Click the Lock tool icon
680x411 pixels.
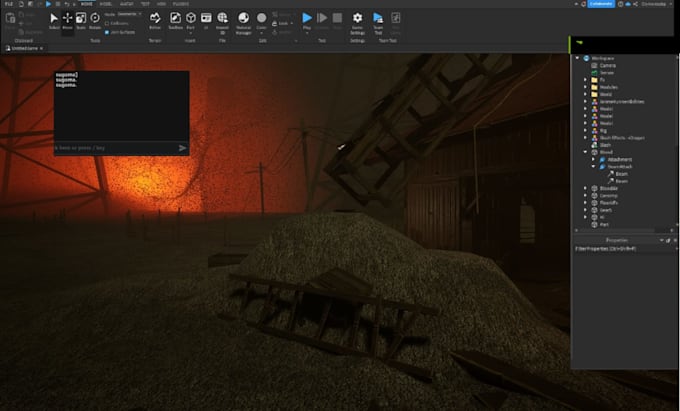click(275, 23)
